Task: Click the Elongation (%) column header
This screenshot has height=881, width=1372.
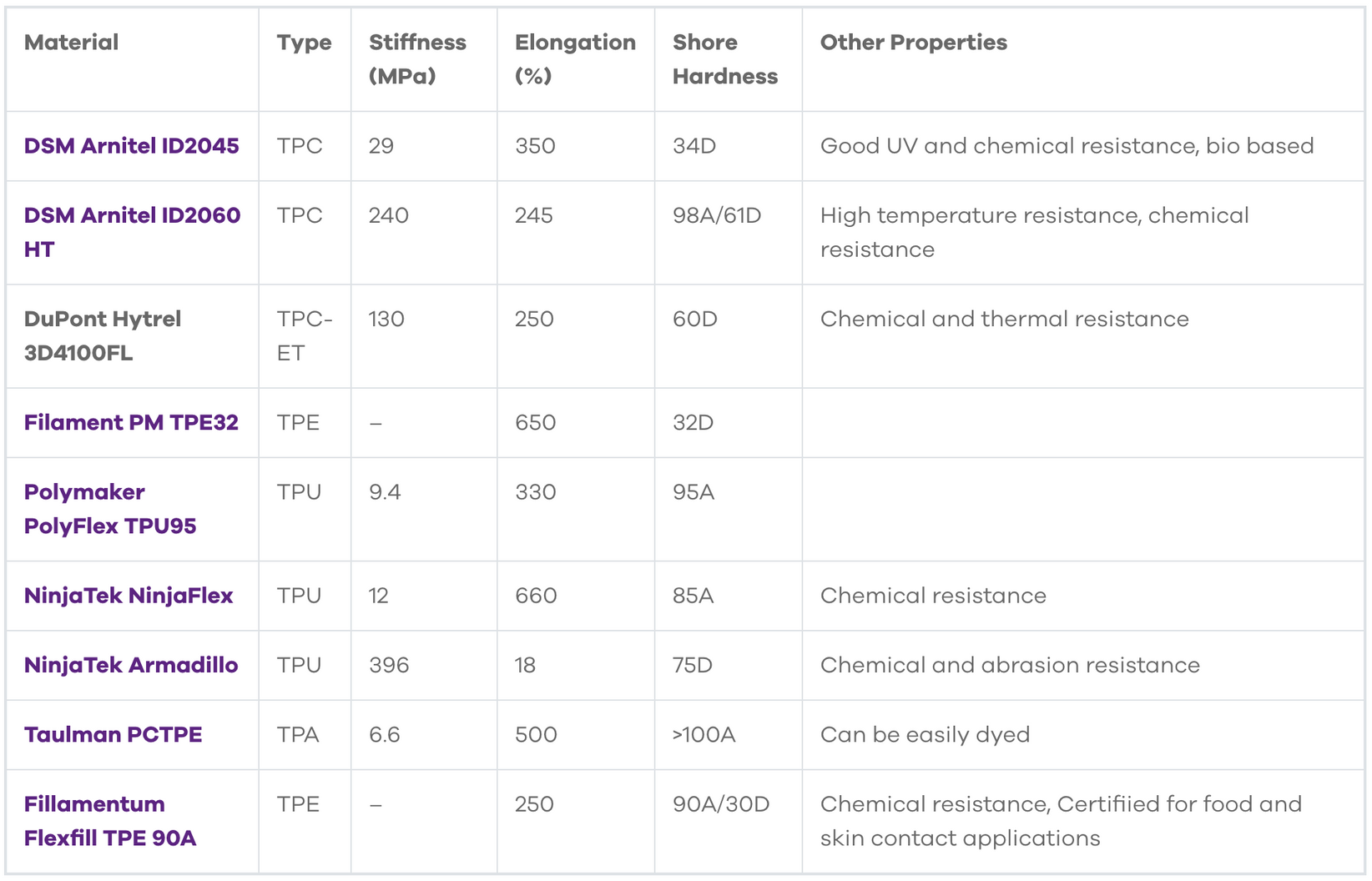Action: (x=574, y=59)
